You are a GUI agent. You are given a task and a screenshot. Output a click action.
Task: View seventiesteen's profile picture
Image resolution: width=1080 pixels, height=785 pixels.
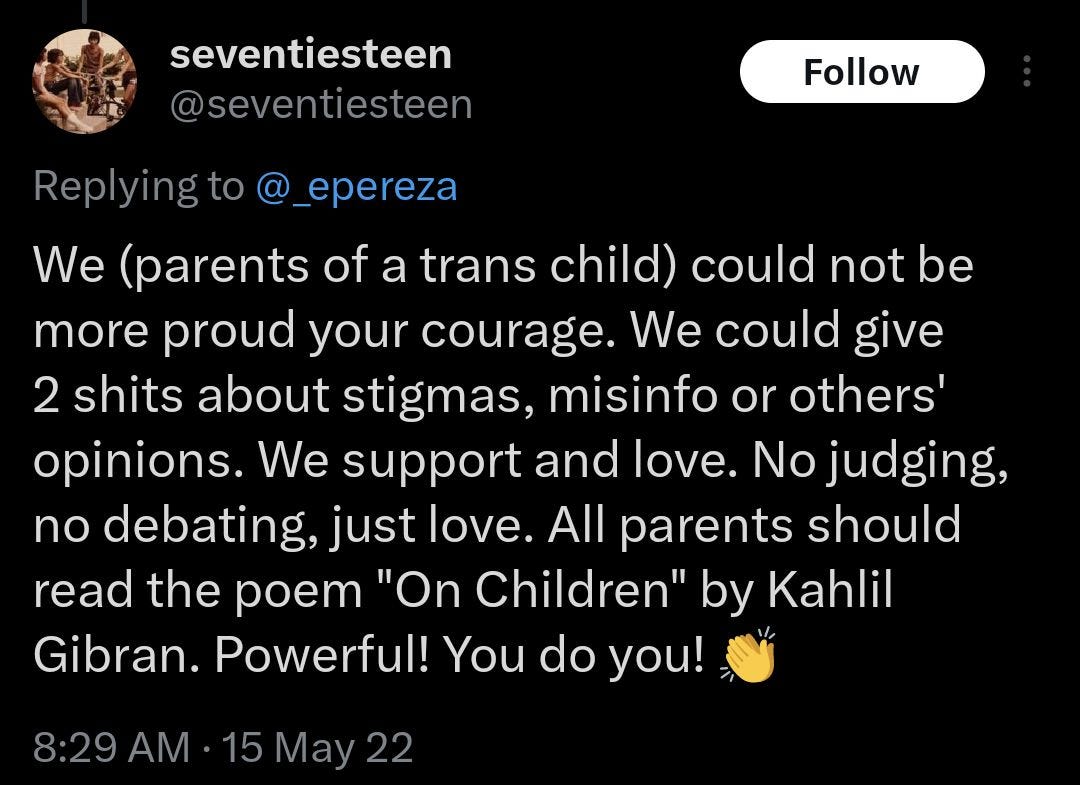pyautogui.click(x=84, y=81)
